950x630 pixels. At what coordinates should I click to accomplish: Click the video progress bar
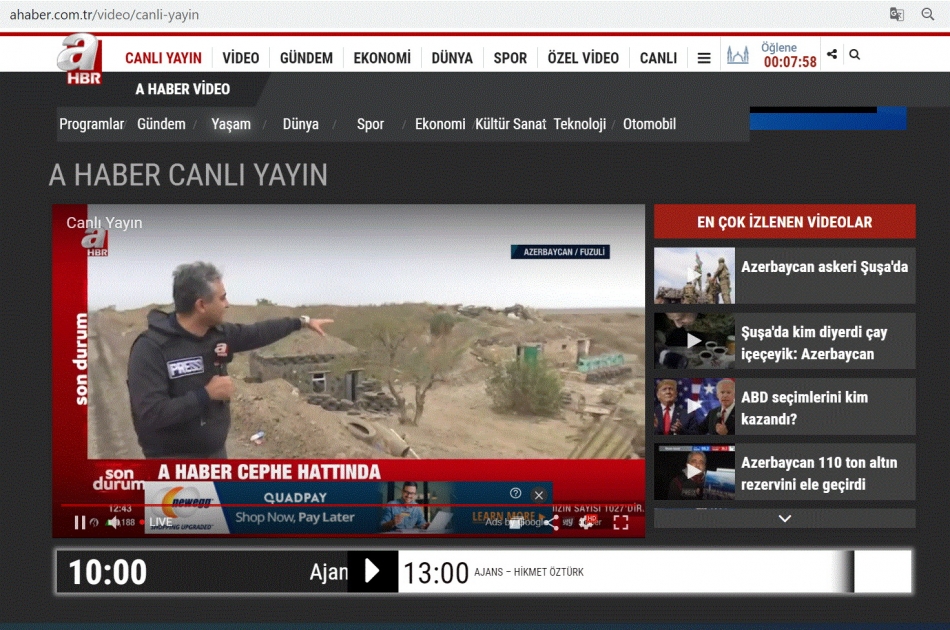tap(351, 505)
